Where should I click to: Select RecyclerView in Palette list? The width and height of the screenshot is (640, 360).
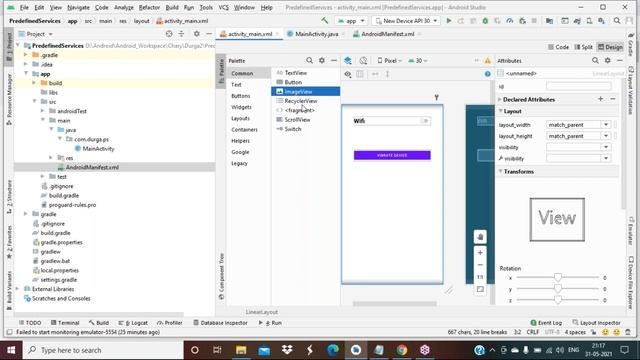click(306, 101)
